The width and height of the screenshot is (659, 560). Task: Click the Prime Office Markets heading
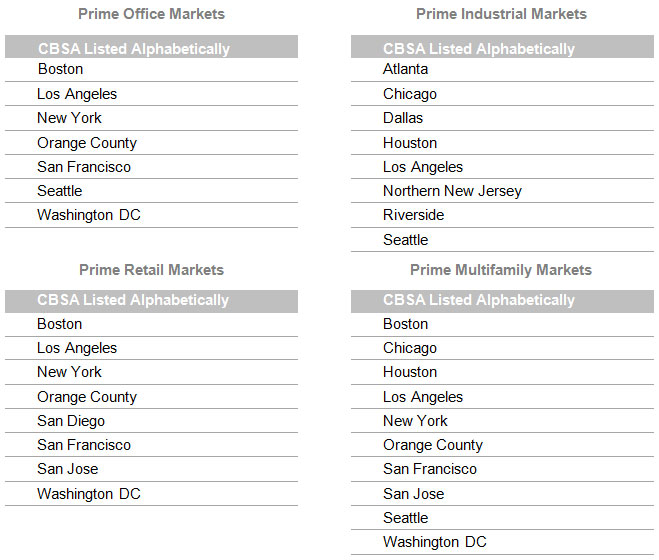point(151,14)
